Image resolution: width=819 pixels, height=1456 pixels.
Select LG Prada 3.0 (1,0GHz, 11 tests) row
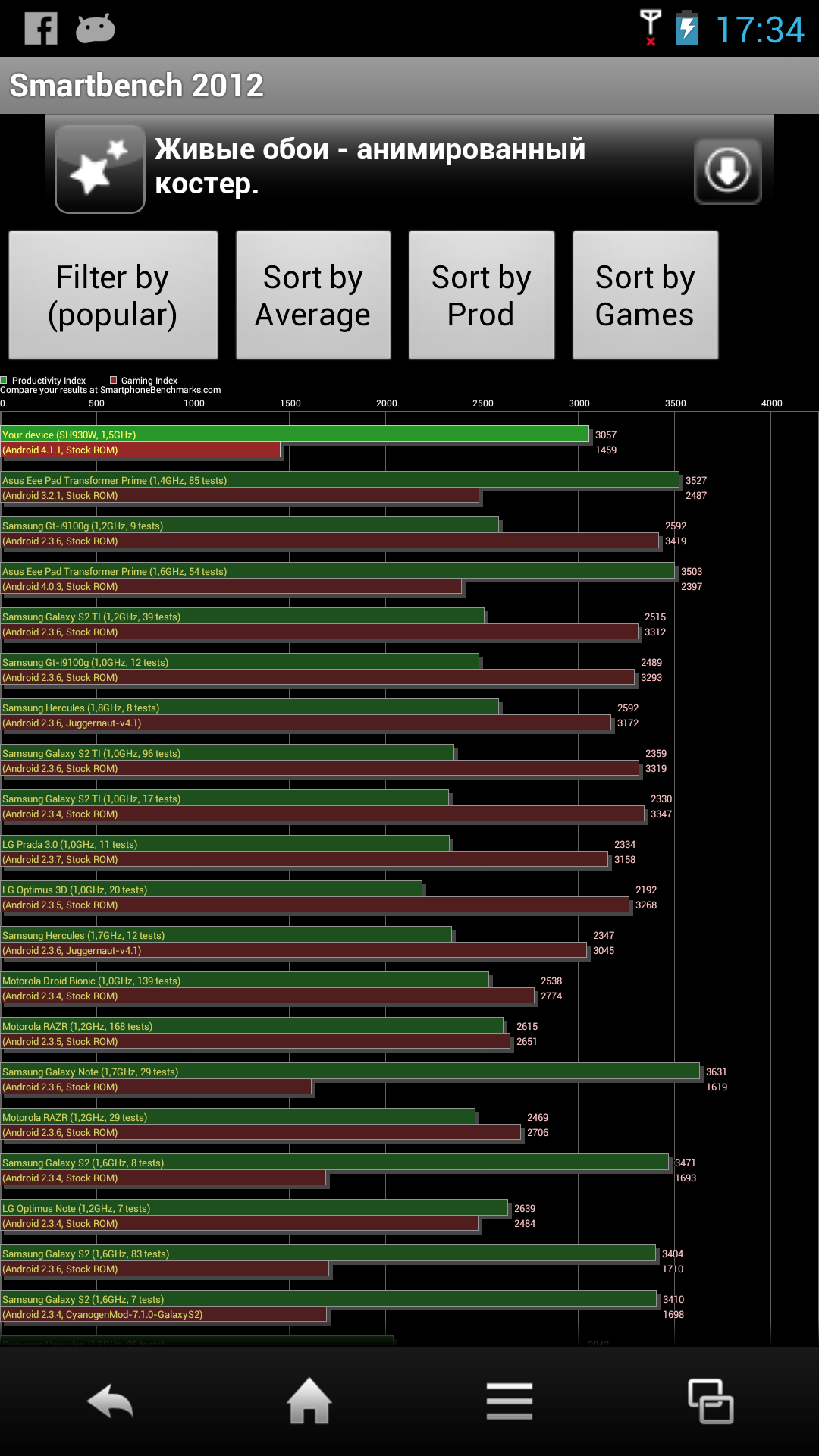pyautogui.click(x=304, y=852)
